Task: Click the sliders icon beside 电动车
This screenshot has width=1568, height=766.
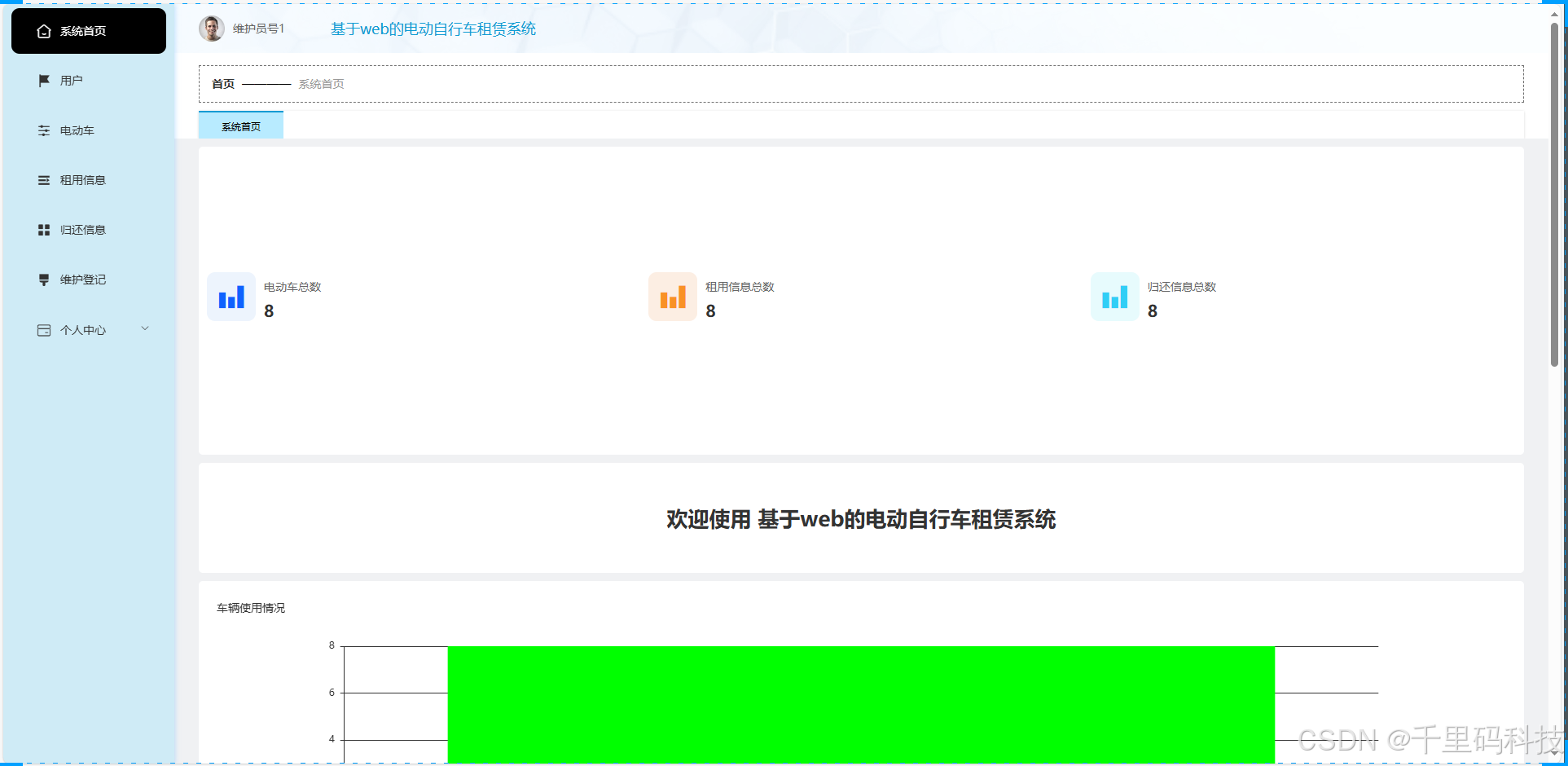Action: (x=44, y=130)
